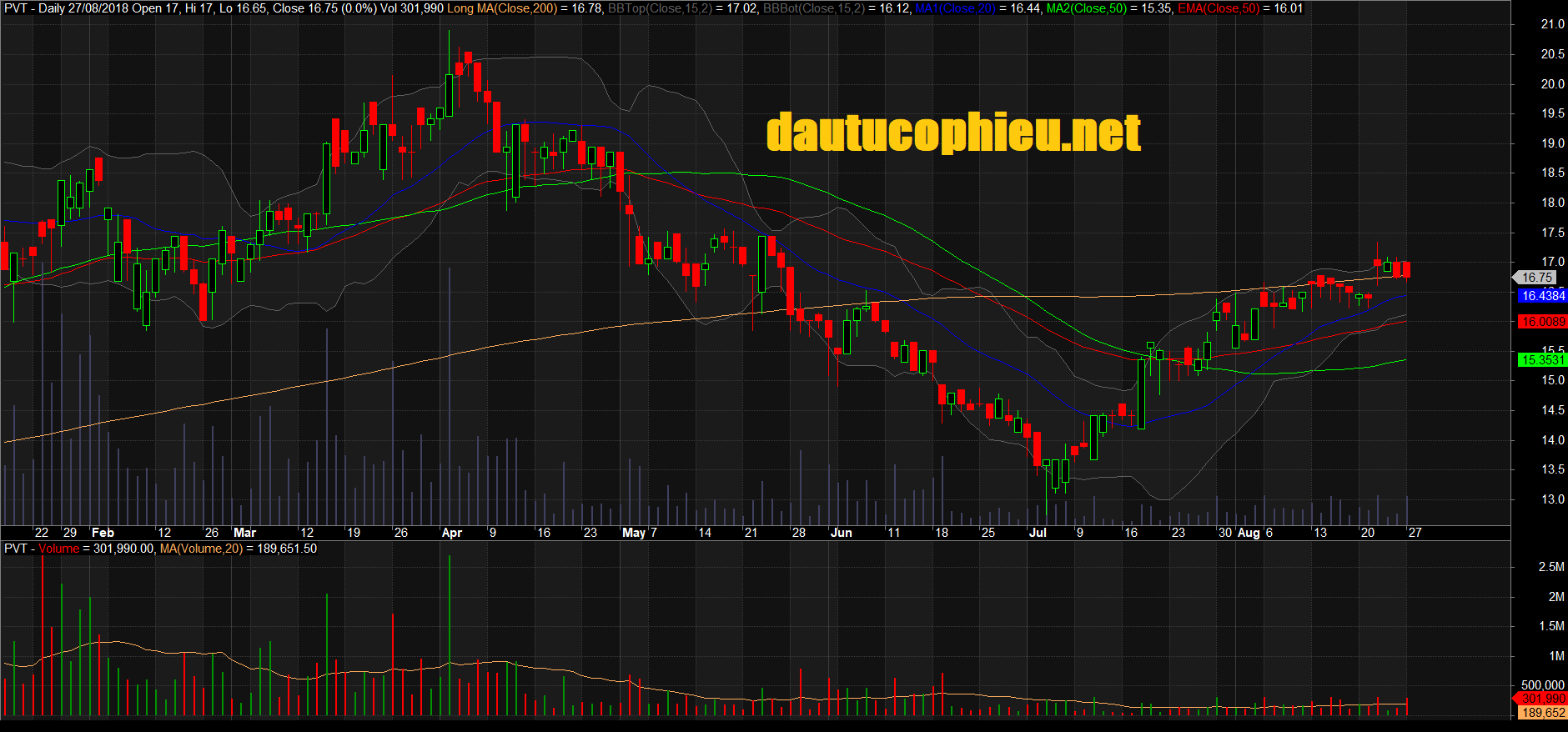Click the 27 label ending the date axis
1568x732 pixels.
pyautogui.click(x=1415, y=533)
